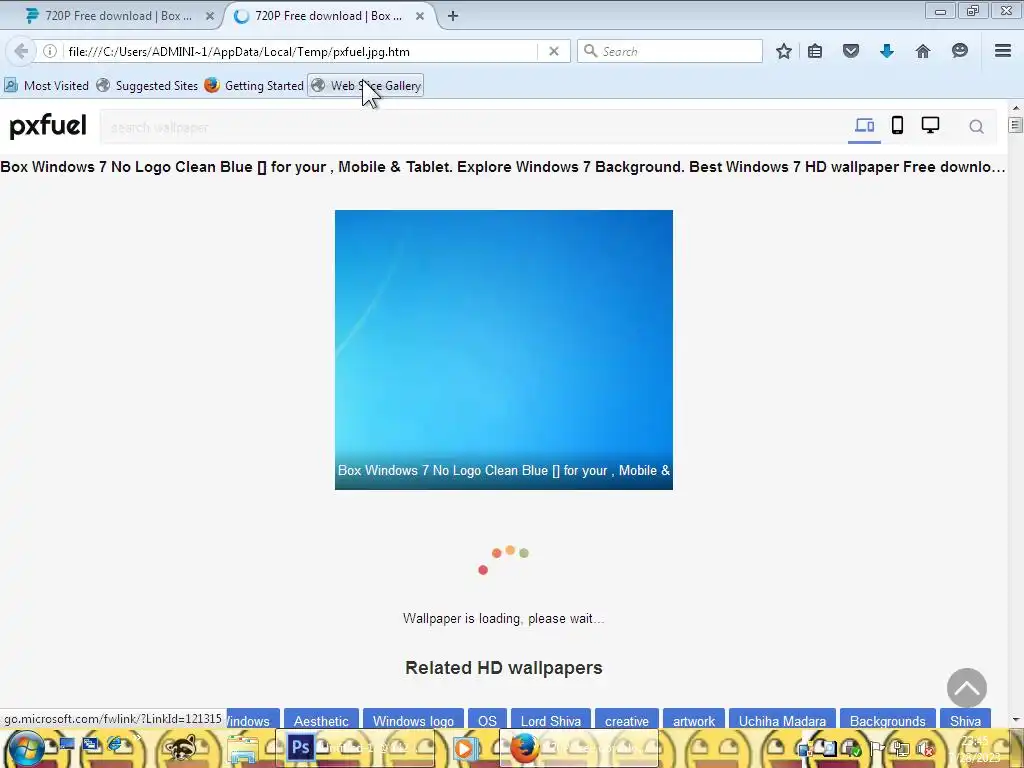Viewport: 1024px width, 768px height.
Task: Open the media player taskbar icon
Action: [465, 748]
